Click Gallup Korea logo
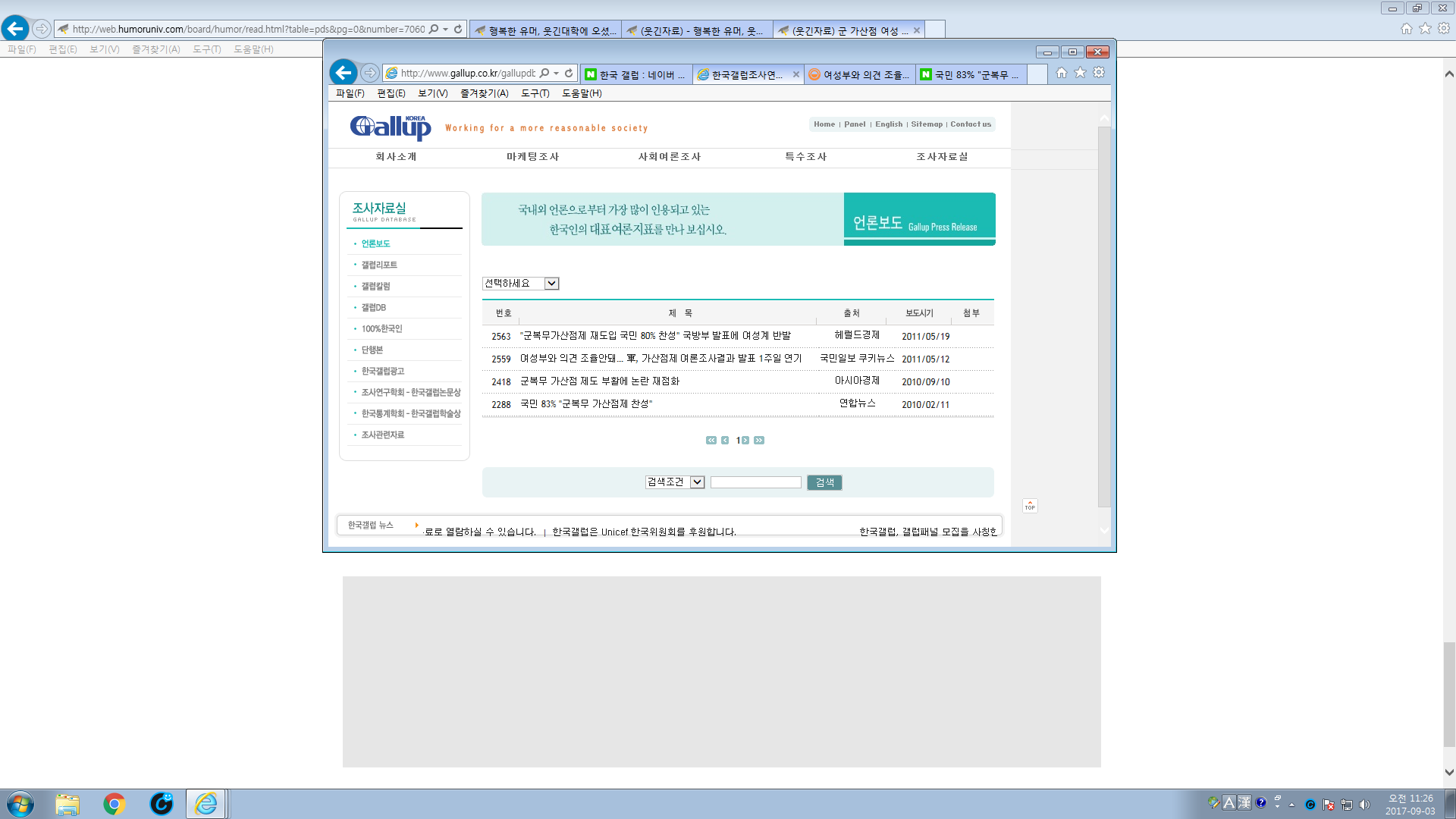Screen dimensions: 1456x819 391,127
